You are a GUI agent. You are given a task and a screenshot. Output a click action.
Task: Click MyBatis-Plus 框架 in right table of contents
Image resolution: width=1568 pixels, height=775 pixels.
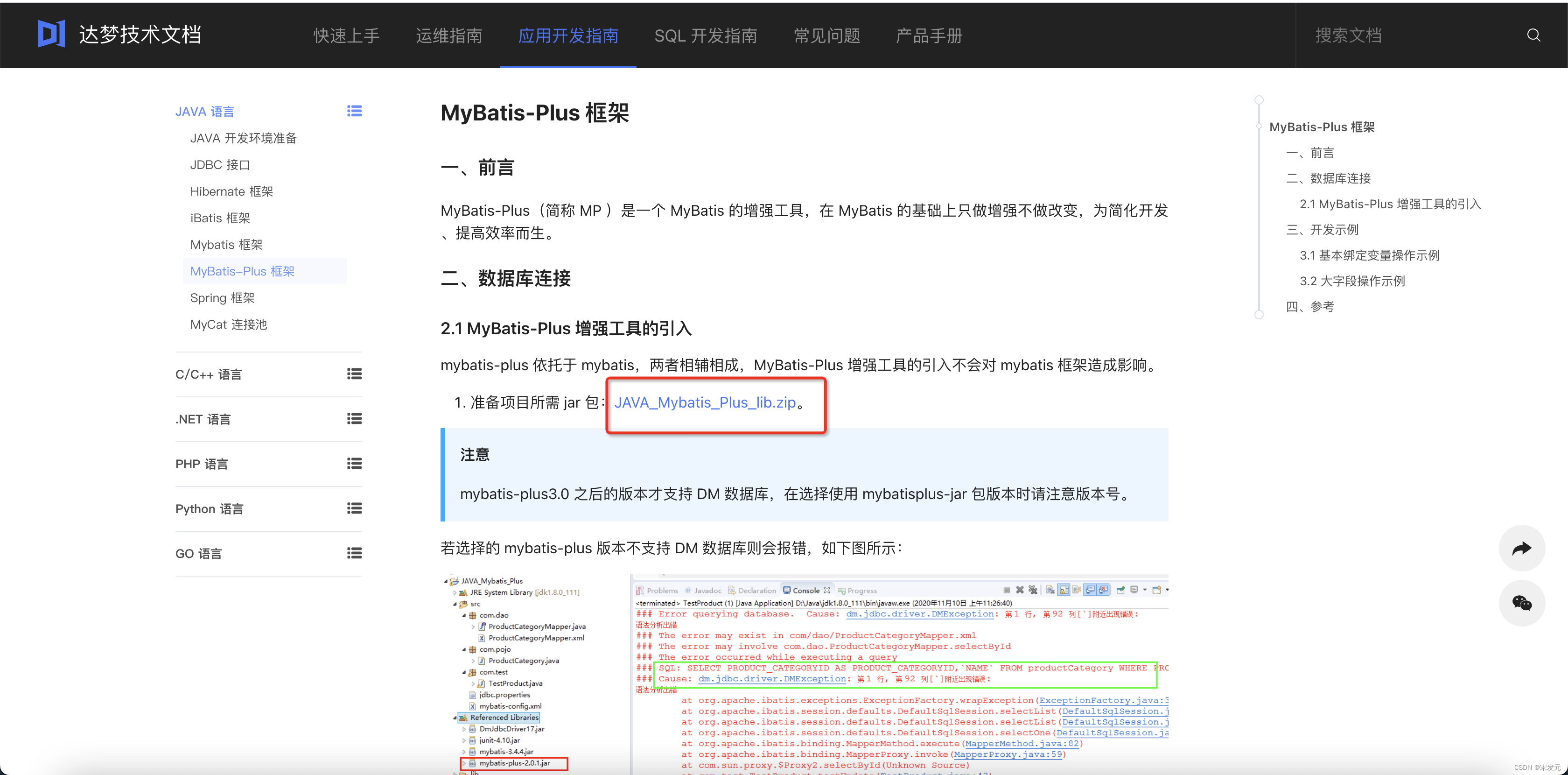[1322, 126]
